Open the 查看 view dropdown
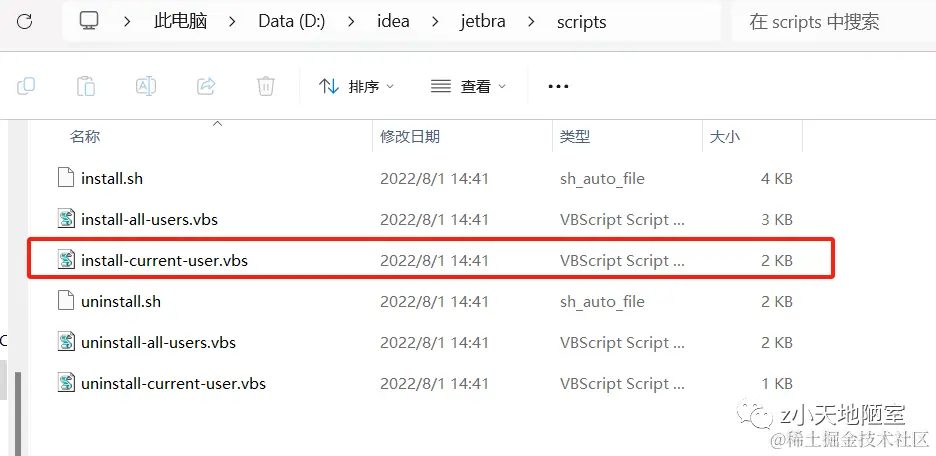This screenshot has width=936, height=456. pos(468,87)
